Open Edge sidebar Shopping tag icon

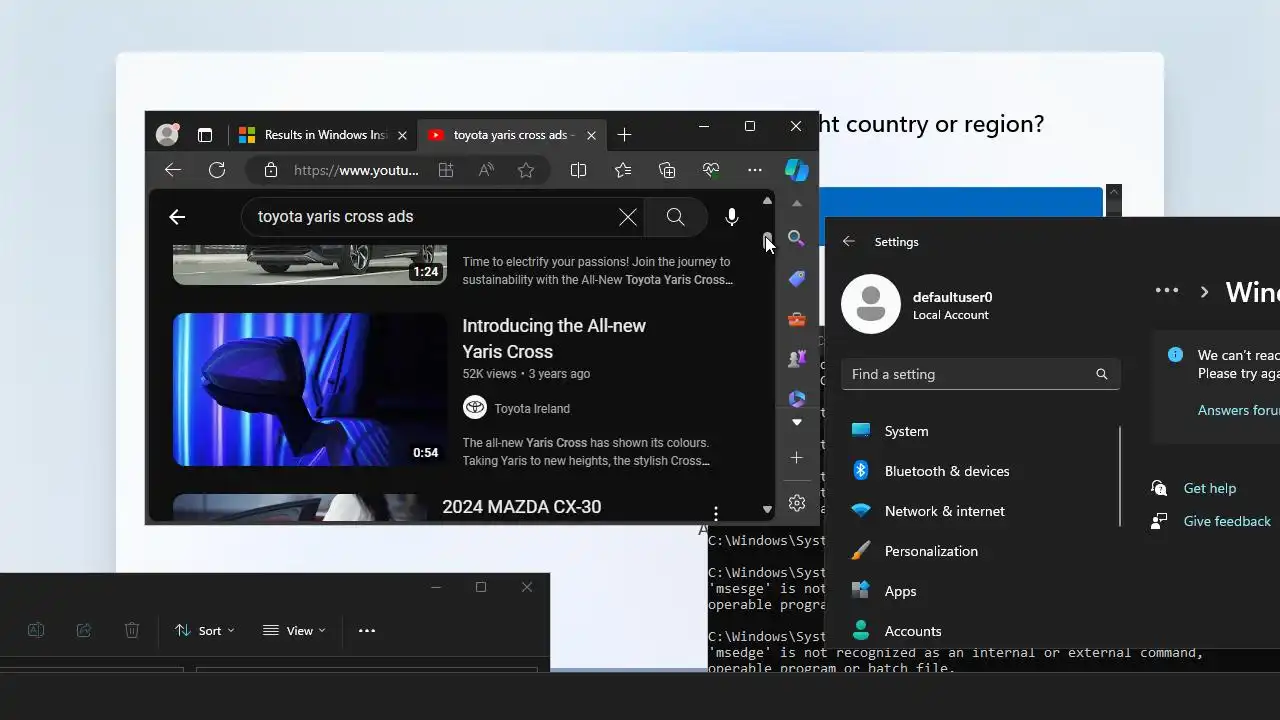coord(797,279)
